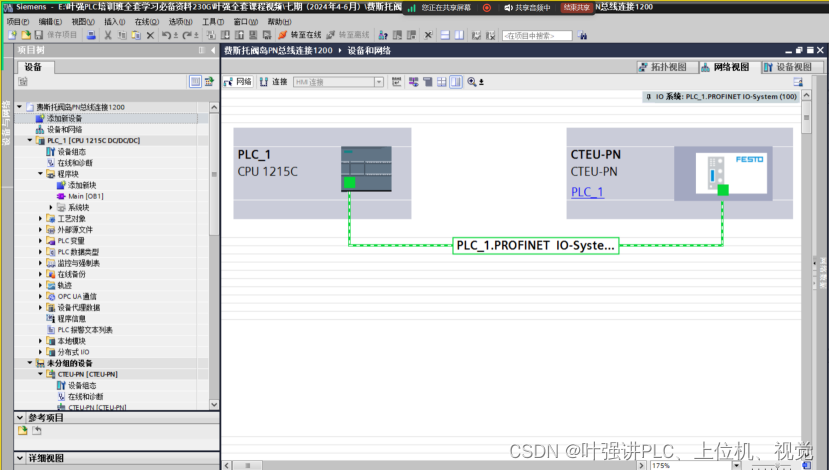The width and height of the screenshot is (829, 470).
Task: Click the search-in-project input field
Action: click(x=537, y=35)
